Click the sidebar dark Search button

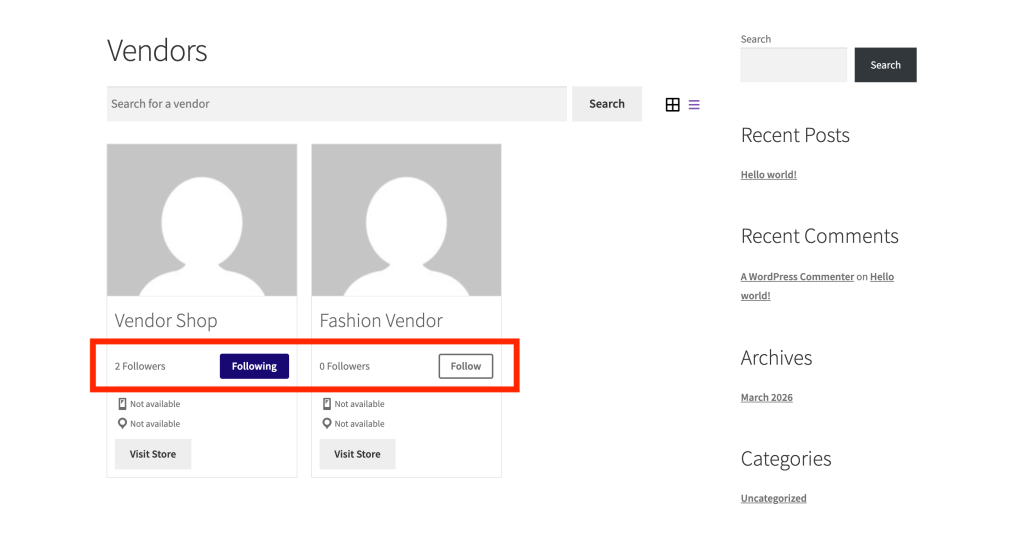[x=885, y=65]
